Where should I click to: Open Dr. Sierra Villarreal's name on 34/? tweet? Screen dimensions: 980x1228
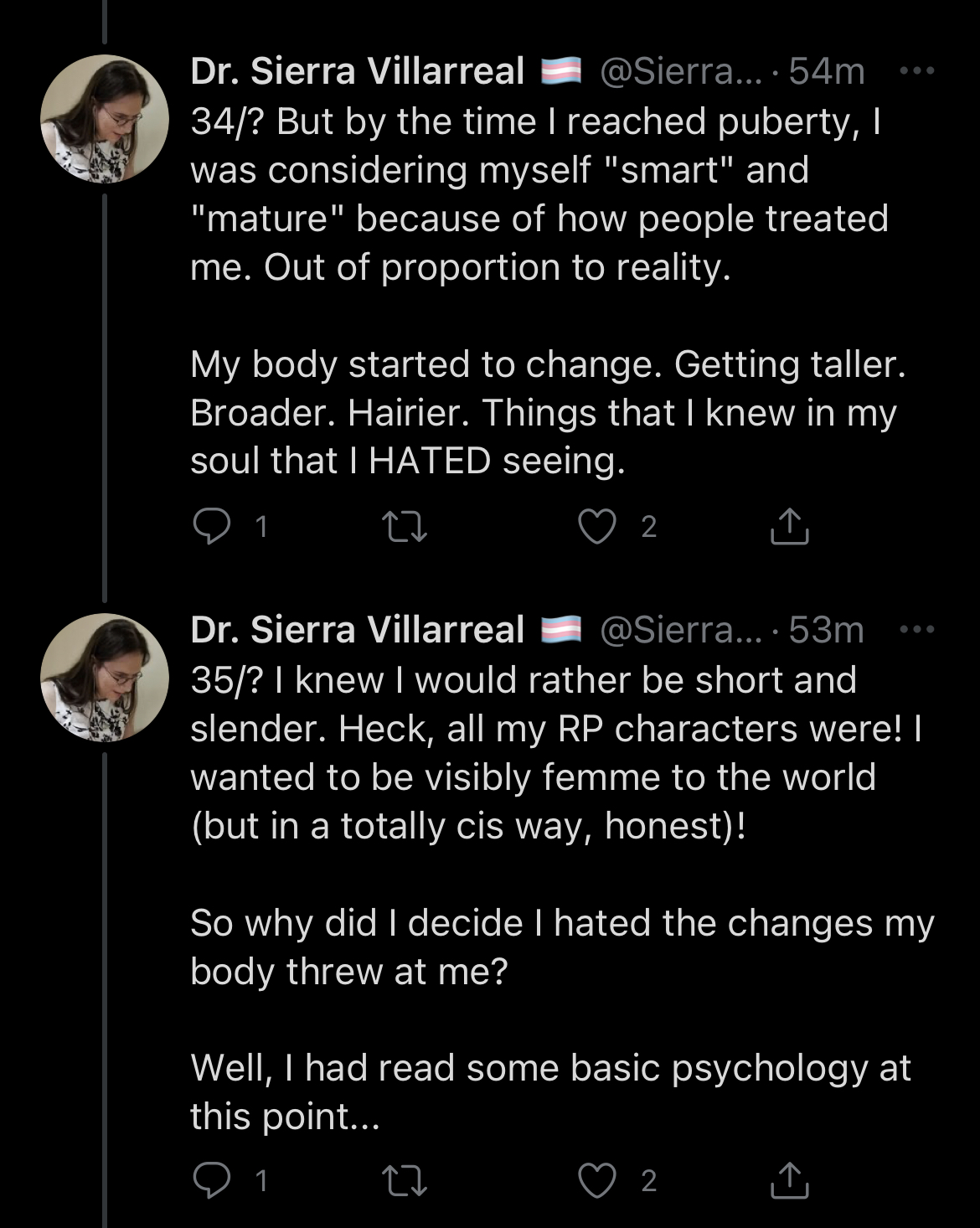click(358, 71)
